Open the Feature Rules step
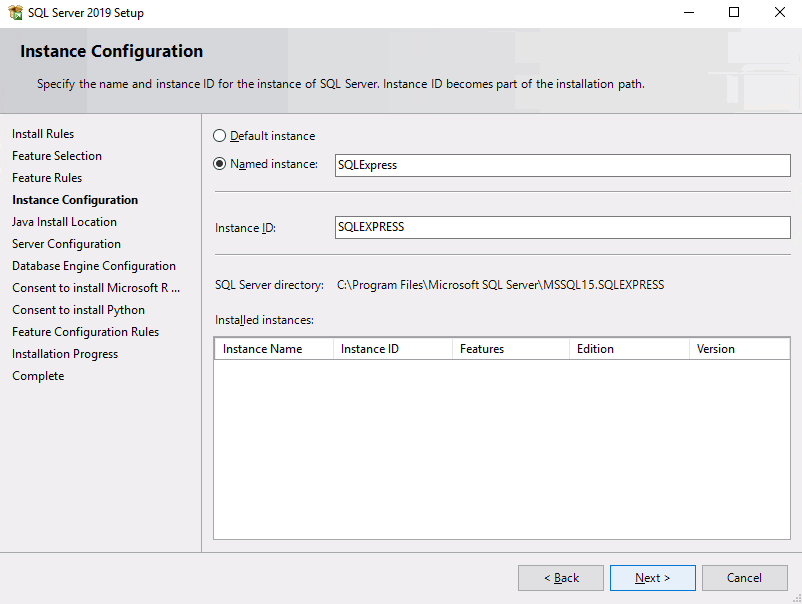802x604 pixels. point(47,178)
